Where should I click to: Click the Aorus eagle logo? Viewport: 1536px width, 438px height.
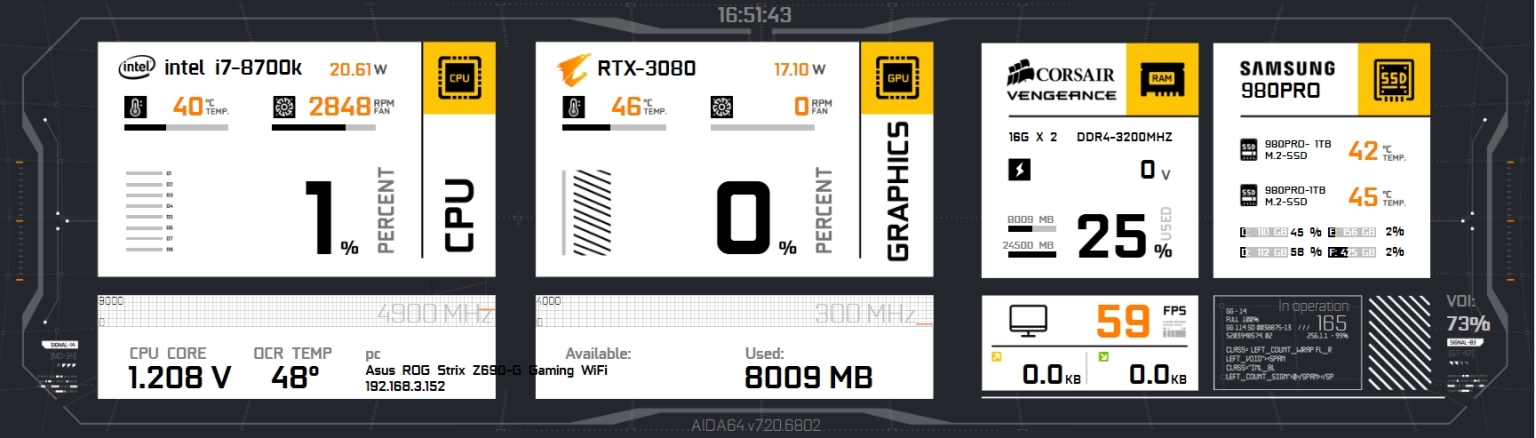coord(574,69)
